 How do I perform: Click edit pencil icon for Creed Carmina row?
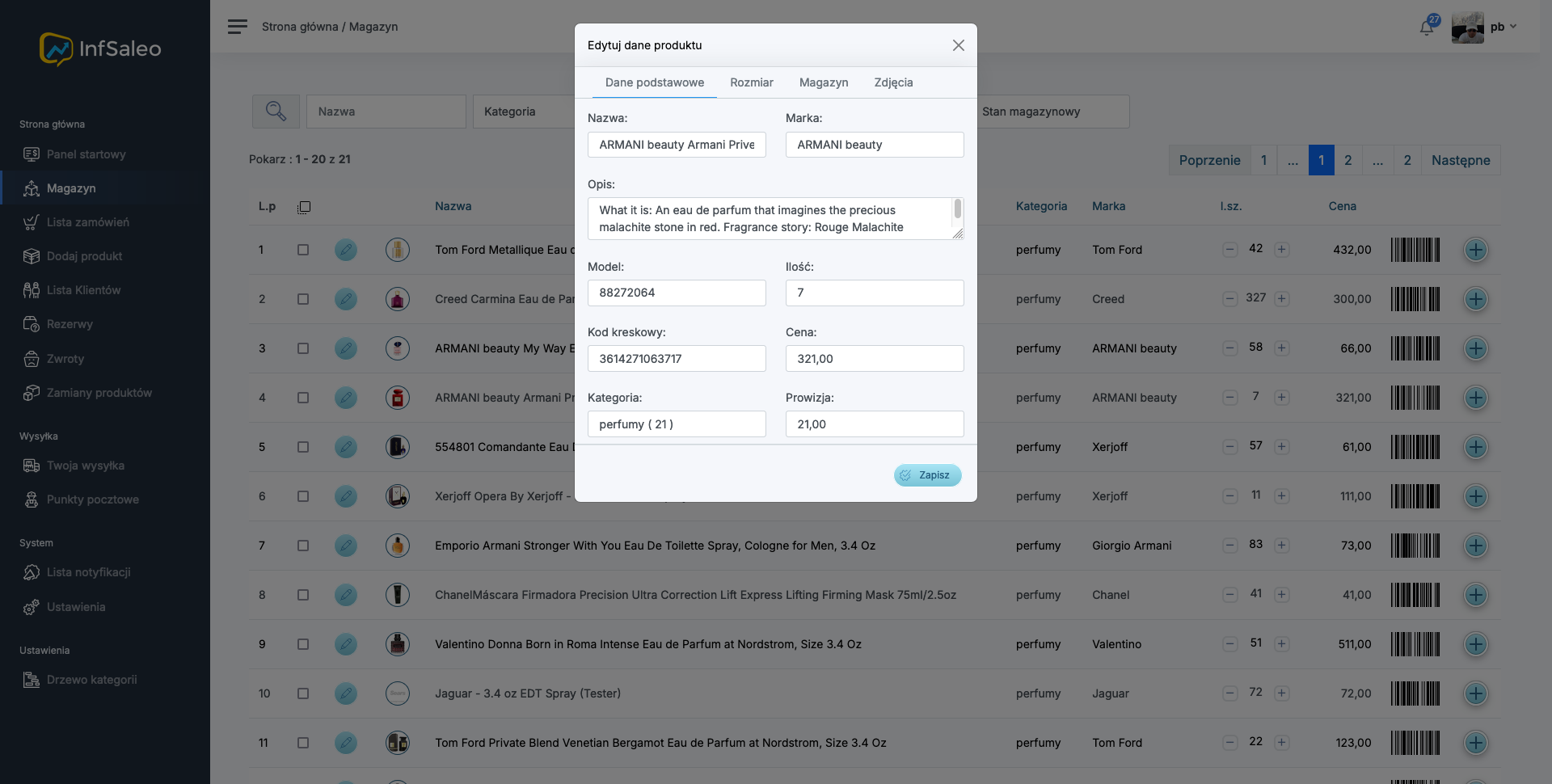346,299
